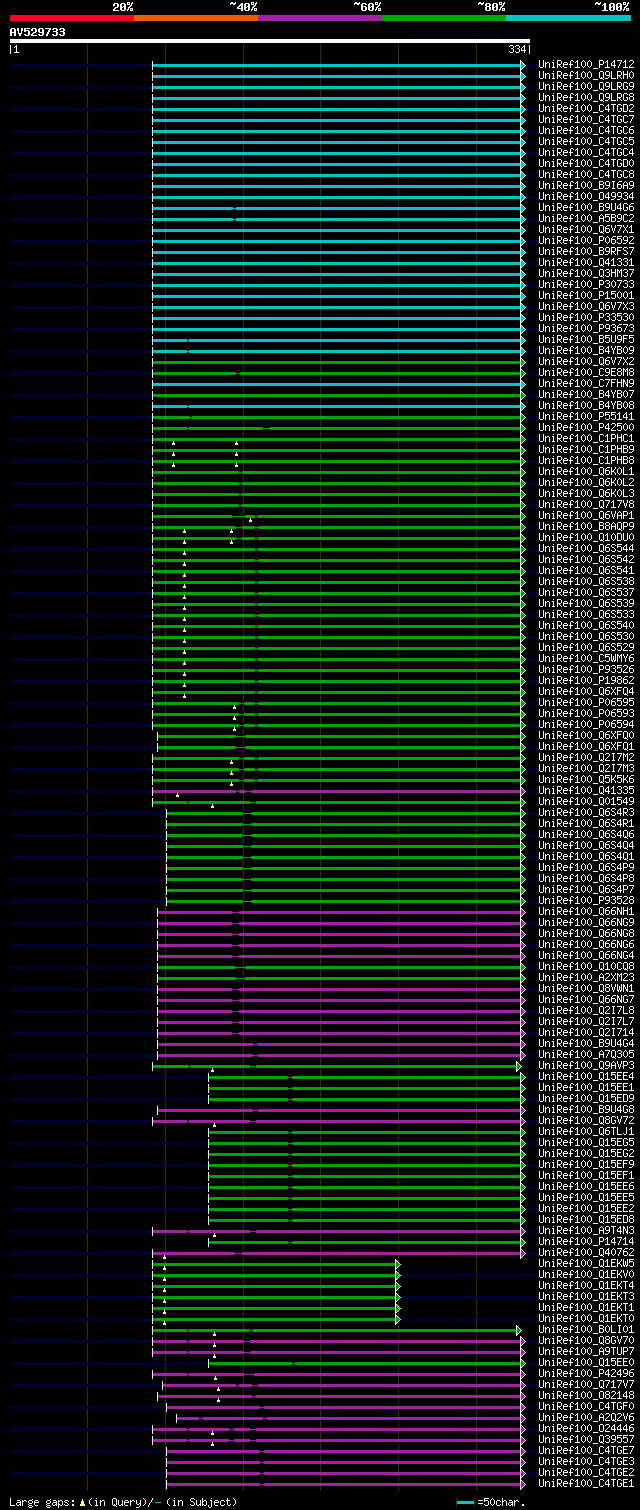Select label UniRef100_Q6S538
640x1510 pixels.
click(586, 581)
